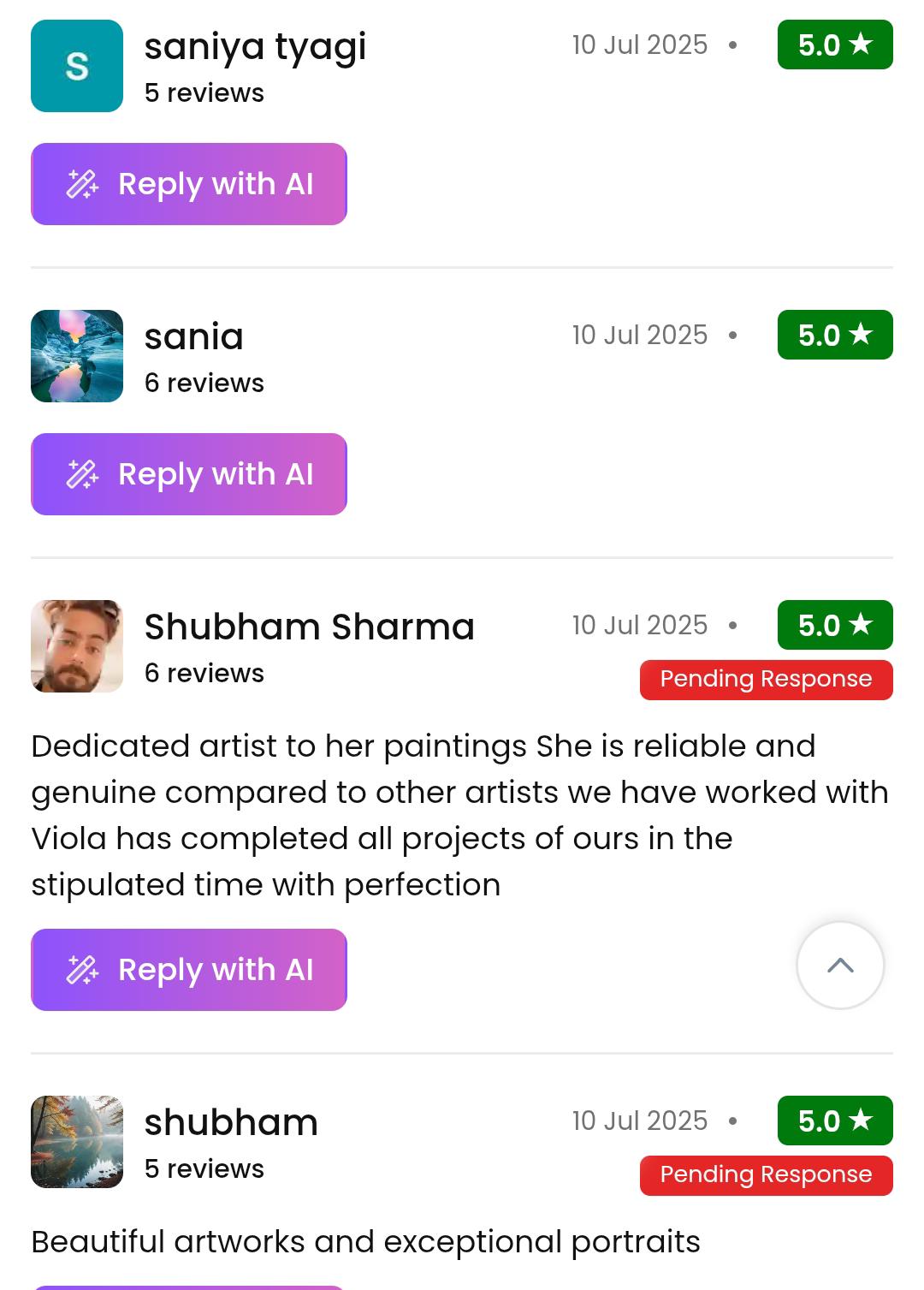Open reviewer name saniya tyagi
Viewport: 924px width, 1290px height.
[255, 46]
